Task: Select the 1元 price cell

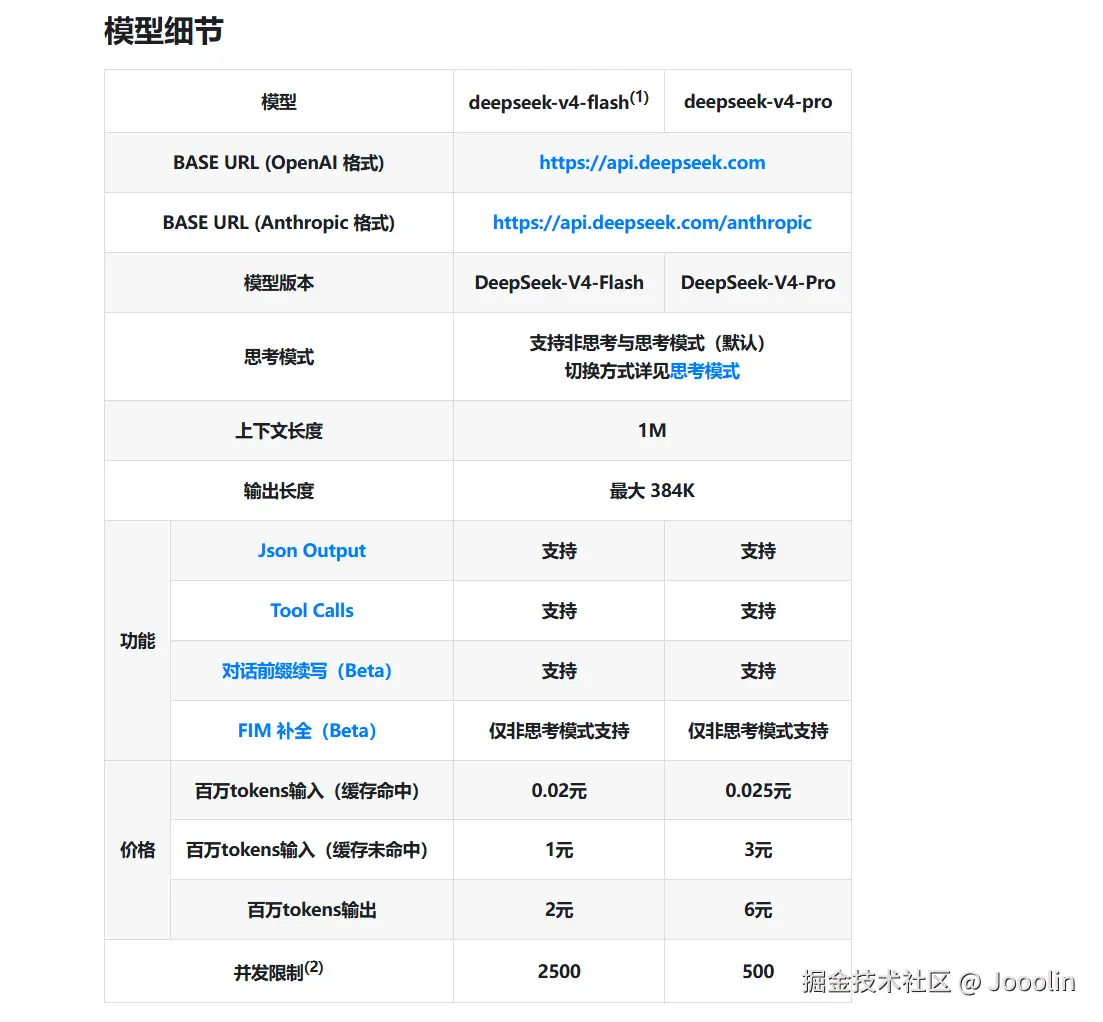Action: click(x=559, y=850)
